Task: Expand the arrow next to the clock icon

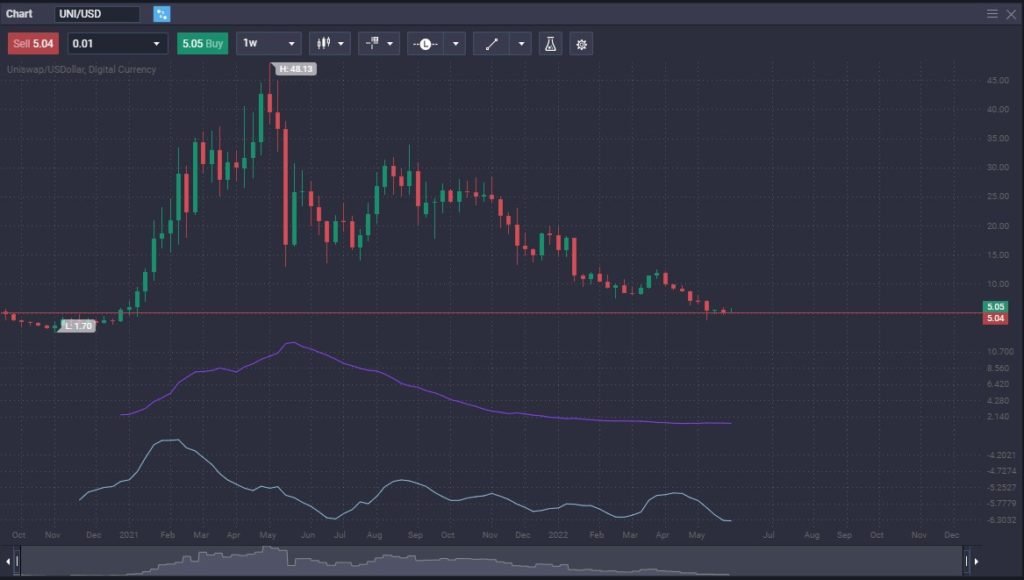Action: 456,44
